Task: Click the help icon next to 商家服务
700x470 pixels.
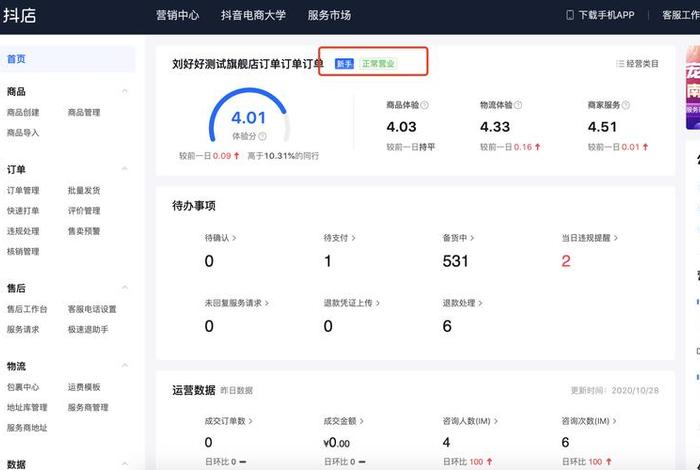Action: (626, 105)
